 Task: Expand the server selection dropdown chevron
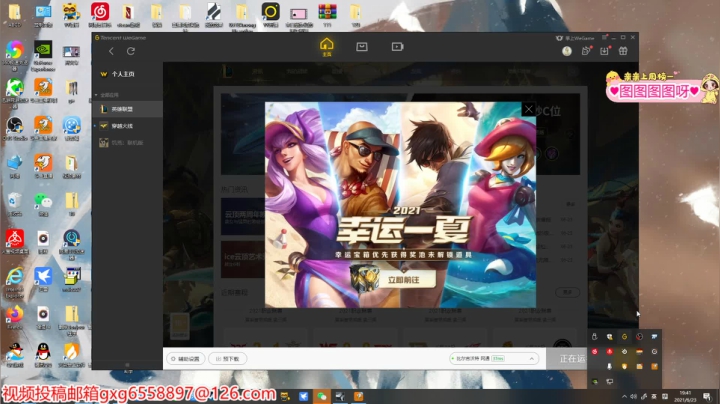pyautogui.click(x=532, y=359)
